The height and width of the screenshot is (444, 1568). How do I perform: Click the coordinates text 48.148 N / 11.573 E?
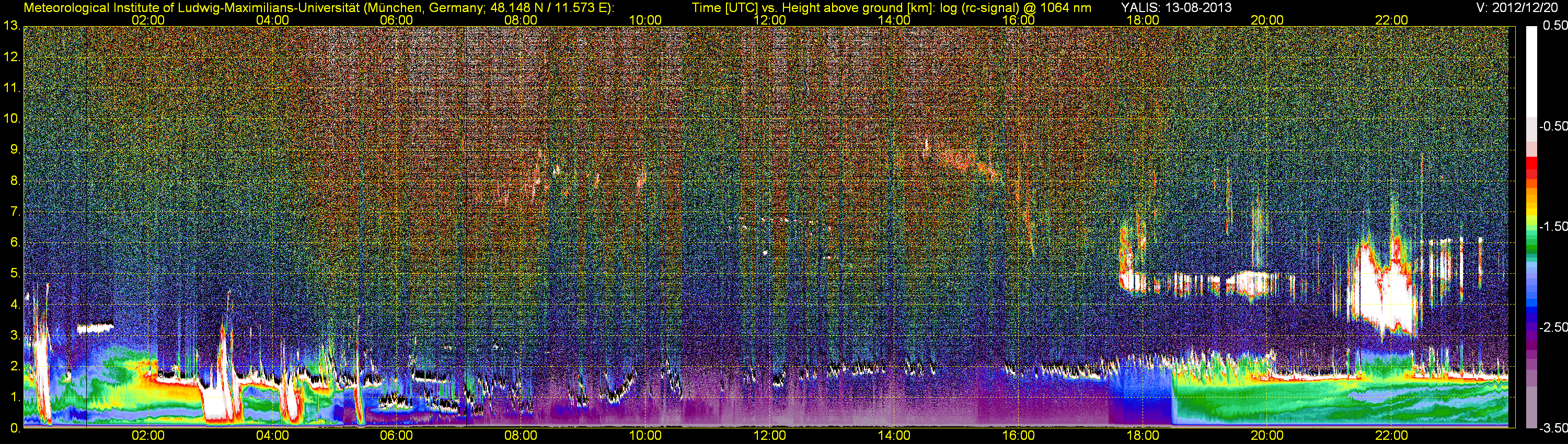click(548, 7)
